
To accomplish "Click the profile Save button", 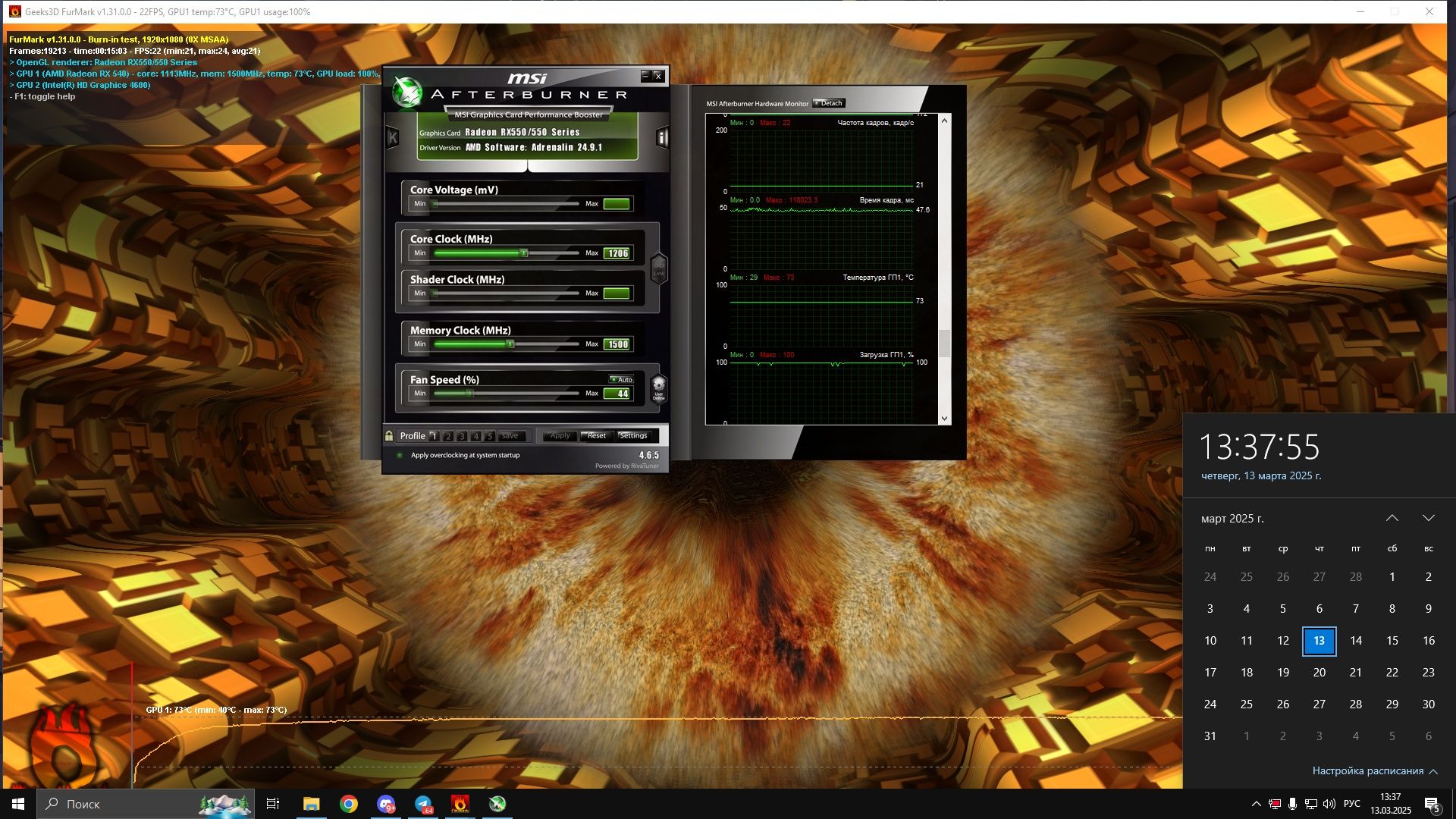I will click(x=511, y=436).
